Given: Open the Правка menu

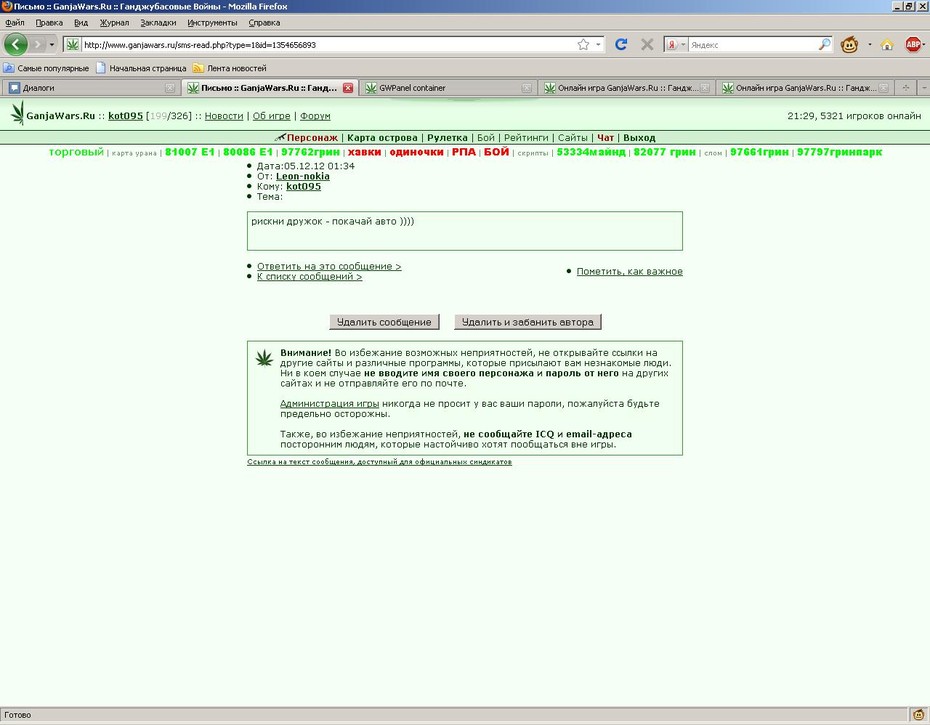Looking at the screenshot, I should pyautogui.click(x=49, y=23).
